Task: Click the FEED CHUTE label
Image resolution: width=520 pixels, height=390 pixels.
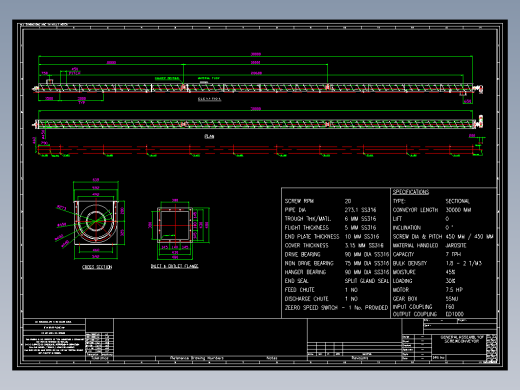Action: click(x=299, y=290)
